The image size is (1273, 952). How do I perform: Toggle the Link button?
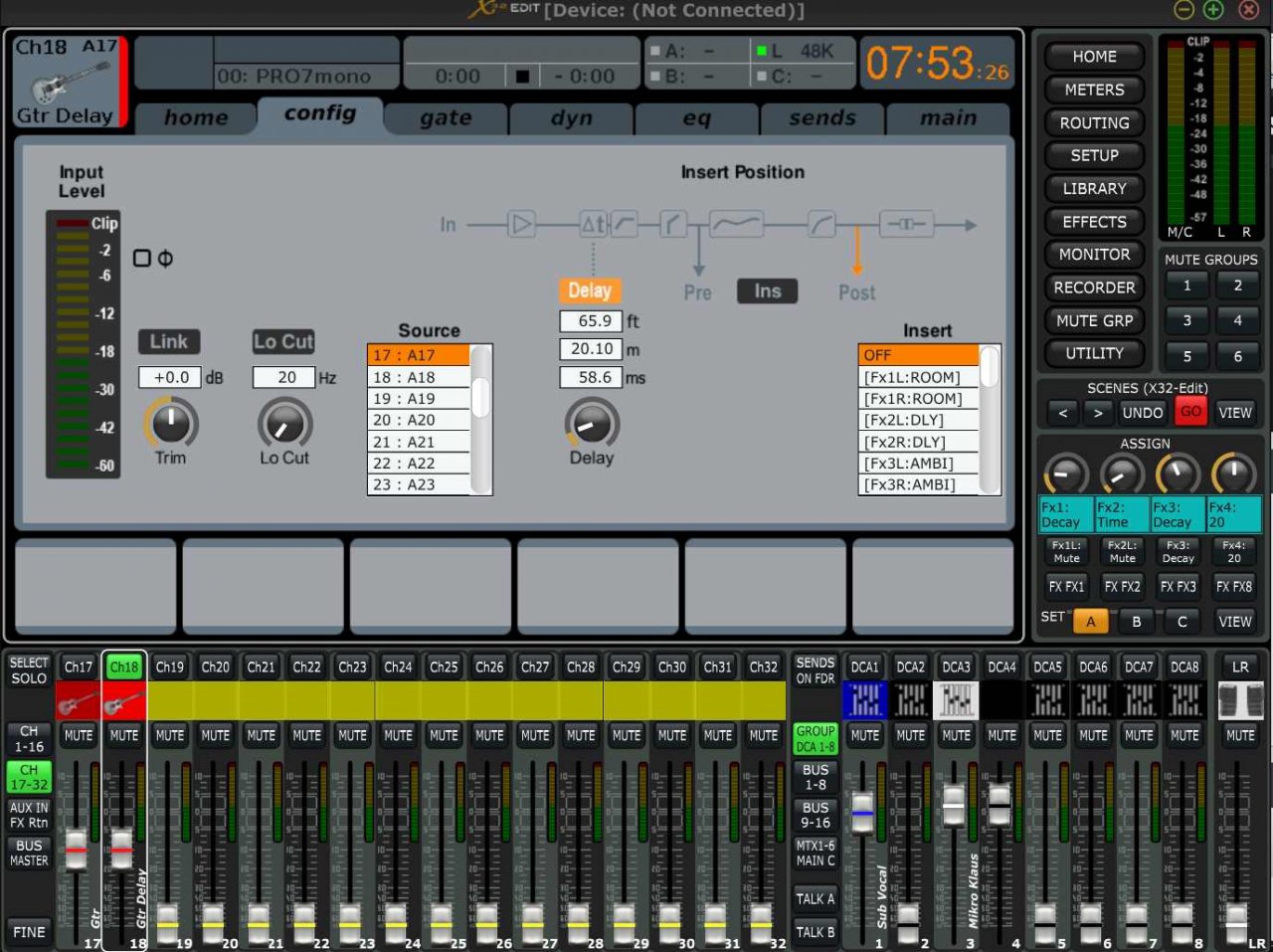pos(169,342)
